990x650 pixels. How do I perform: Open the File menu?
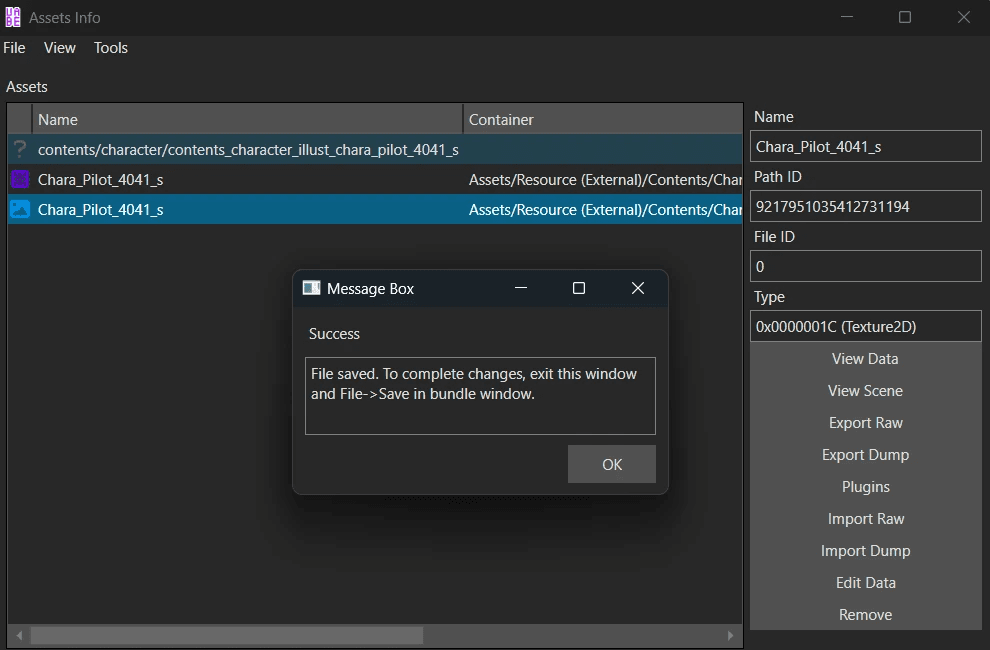pyautogui.click(x=15, y=48)
